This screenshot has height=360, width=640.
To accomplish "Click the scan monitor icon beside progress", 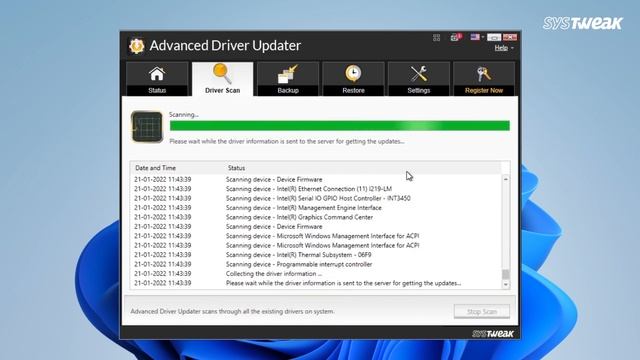I will pos(147,127).
